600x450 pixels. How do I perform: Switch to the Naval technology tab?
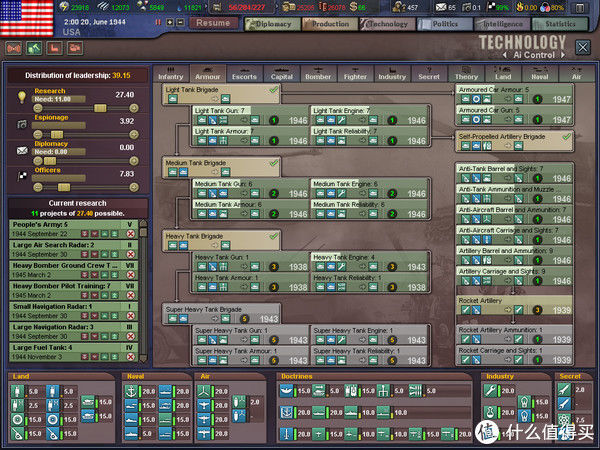(540, 73)
